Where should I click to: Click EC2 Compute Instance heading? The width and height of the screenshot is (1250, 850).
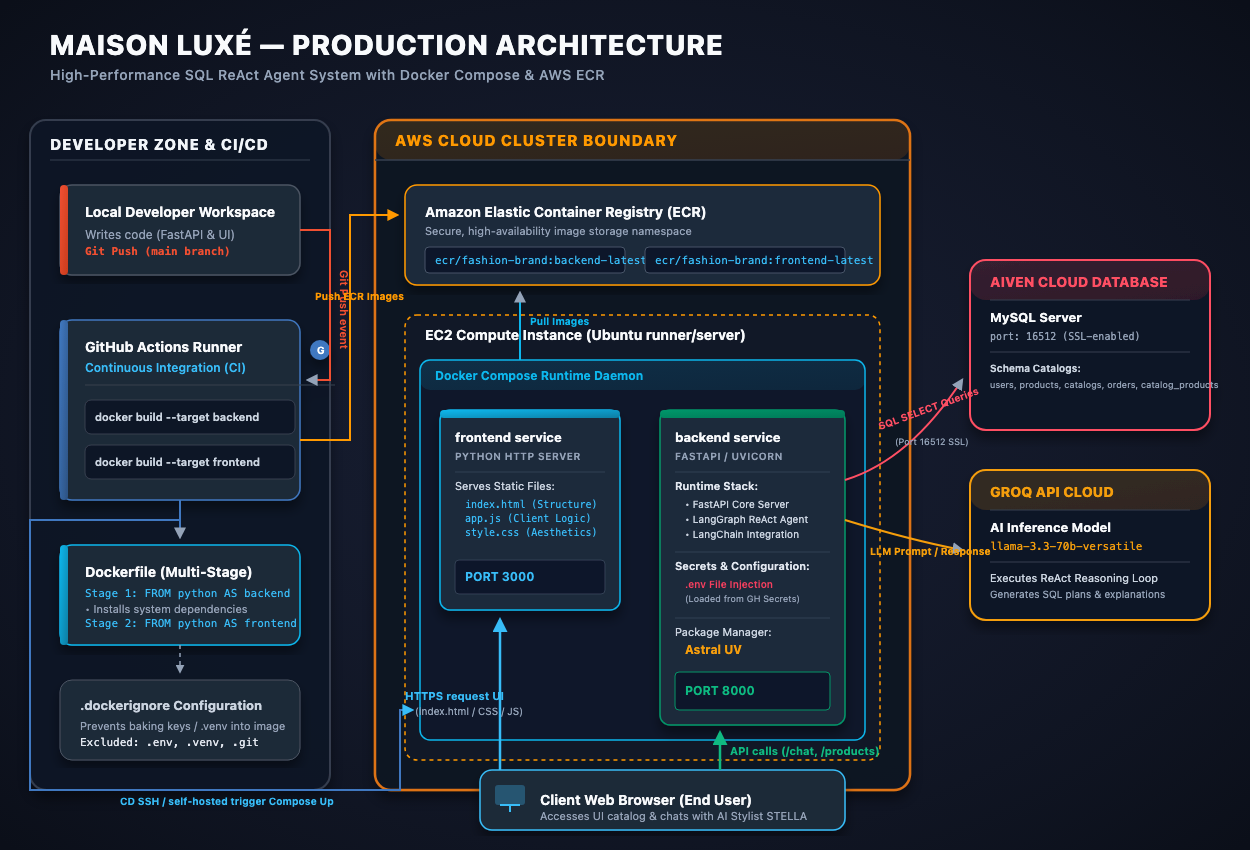click(585, 335)
